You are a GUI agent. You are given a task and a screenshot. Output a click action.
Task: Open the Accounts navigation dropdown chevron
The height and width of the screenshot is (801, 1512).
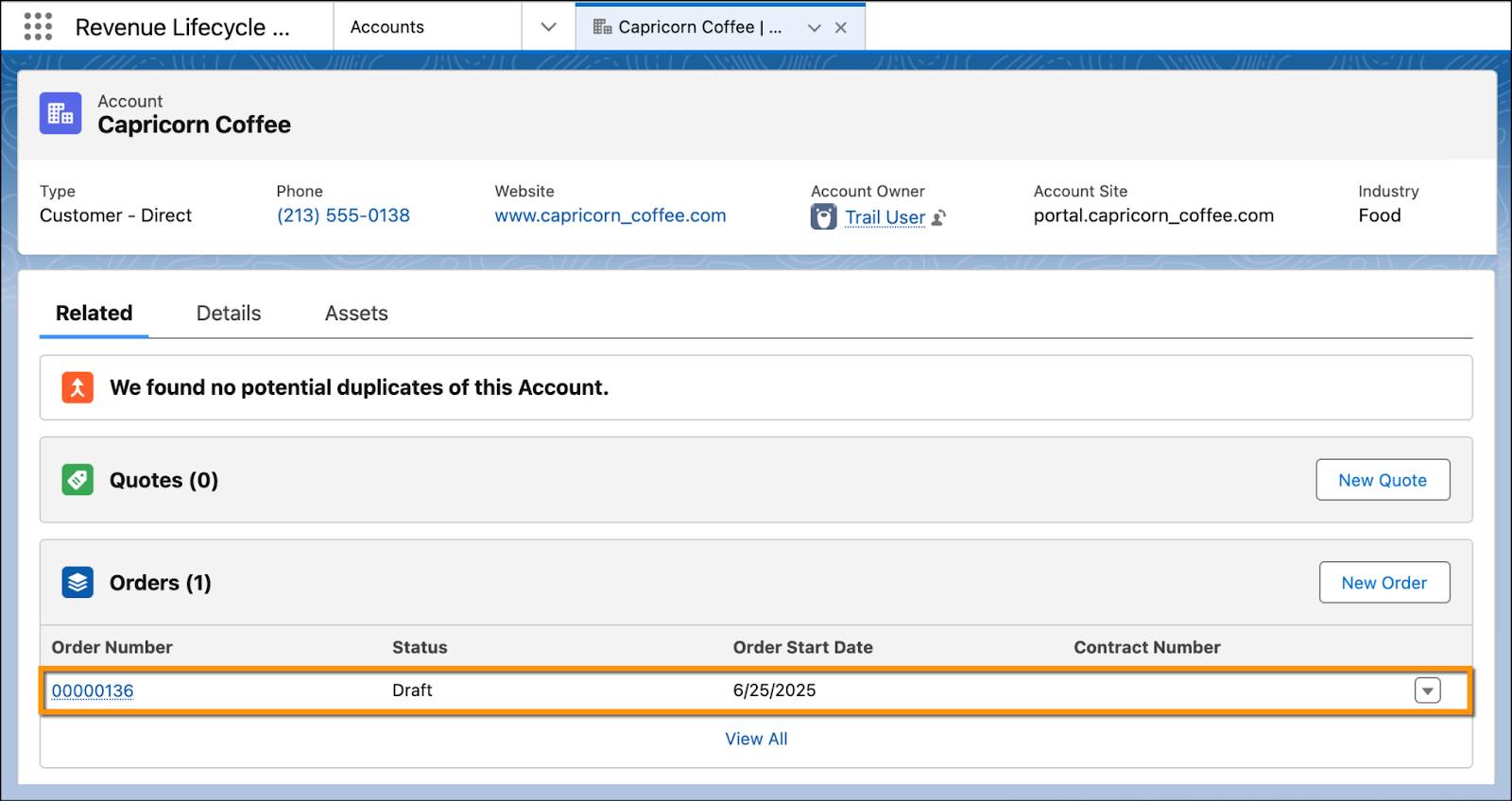click(548, 27)
